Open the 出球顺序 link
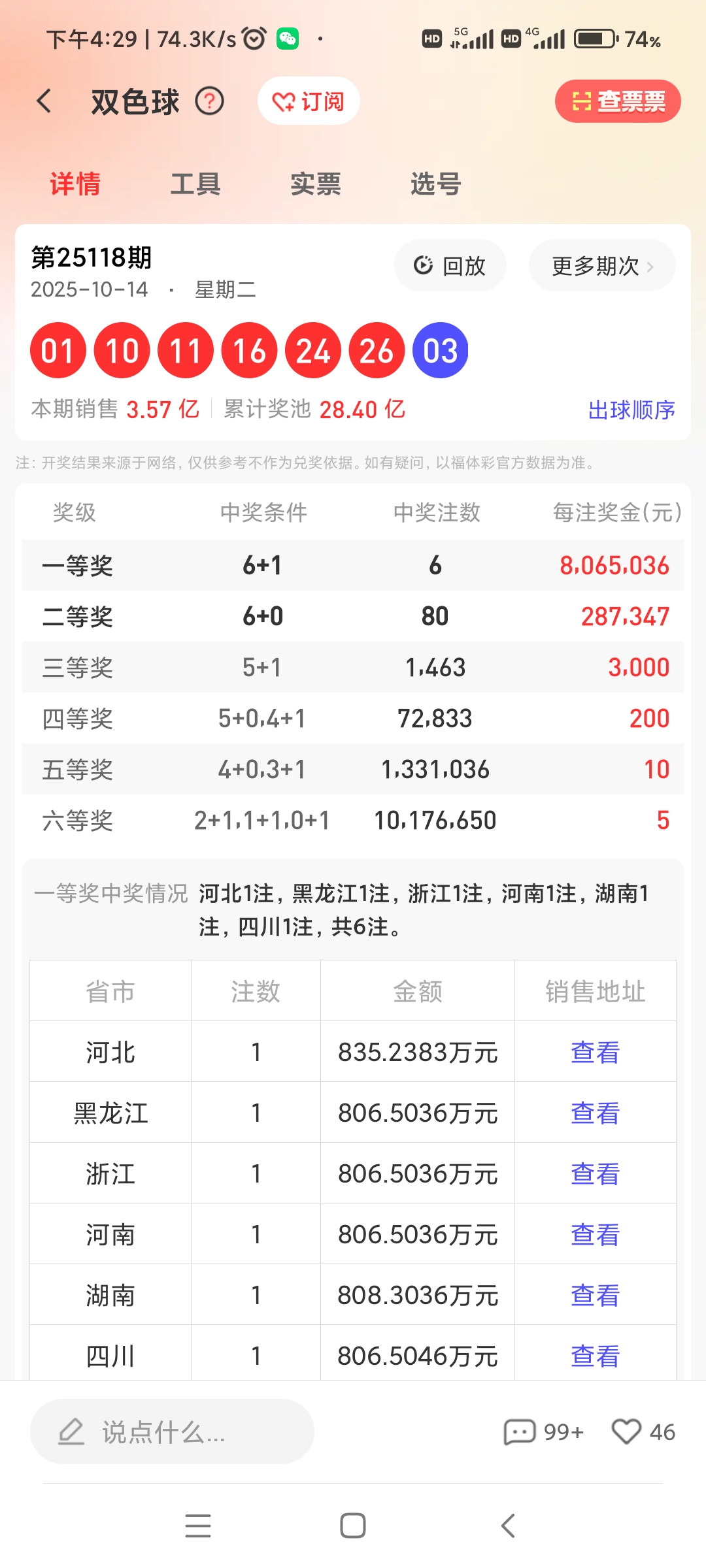 click(631, 410)
